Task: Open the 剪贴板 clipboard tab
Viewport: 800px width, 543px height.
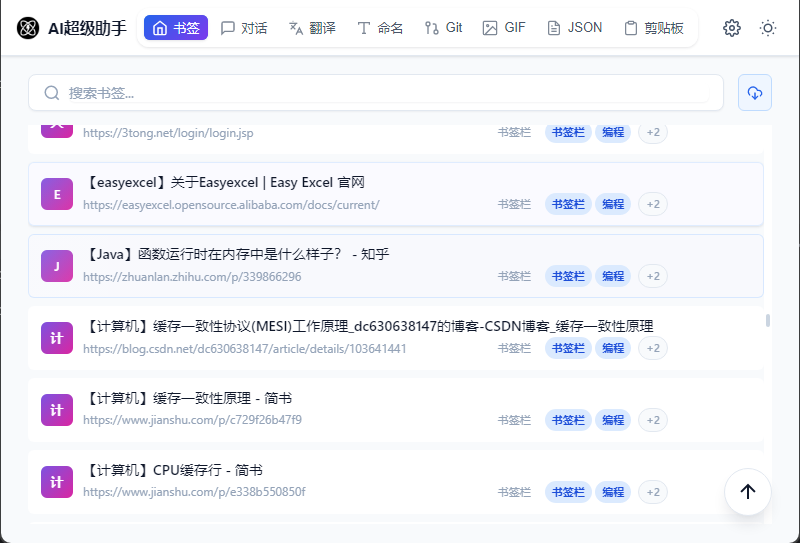Action: pyautogui.click(x=654, y=28)
